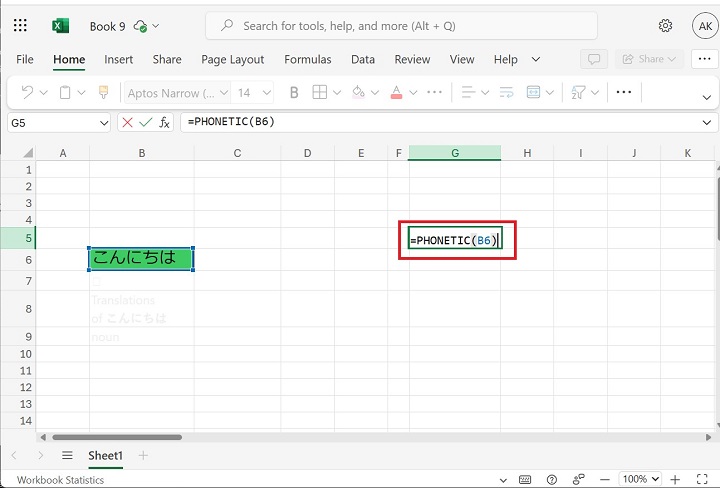
Task: Cancel the formula with the red X
Action: [x=127, y=122]
